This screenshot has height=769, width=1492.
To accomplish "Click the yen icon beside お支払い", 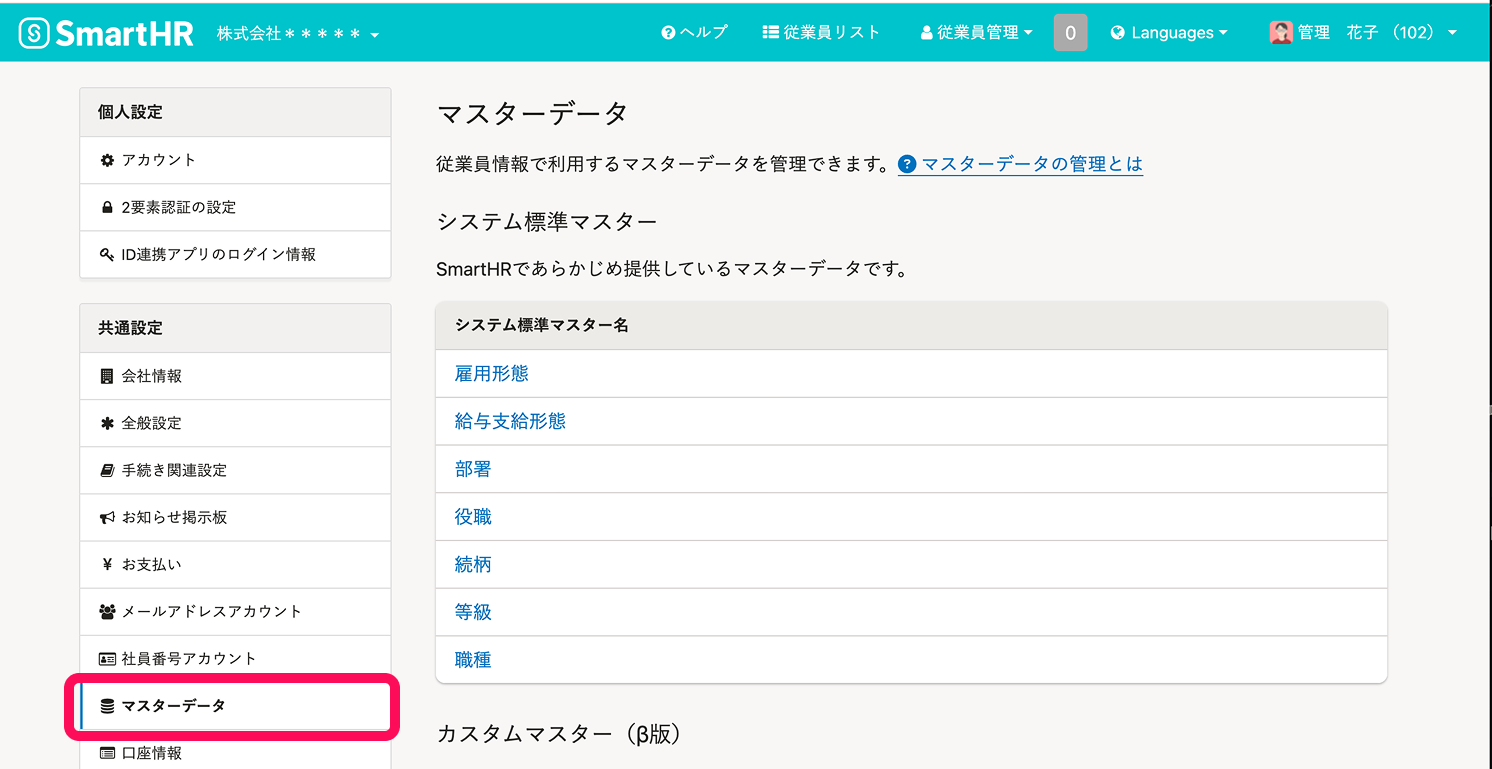I will click(x=107, y=565).
